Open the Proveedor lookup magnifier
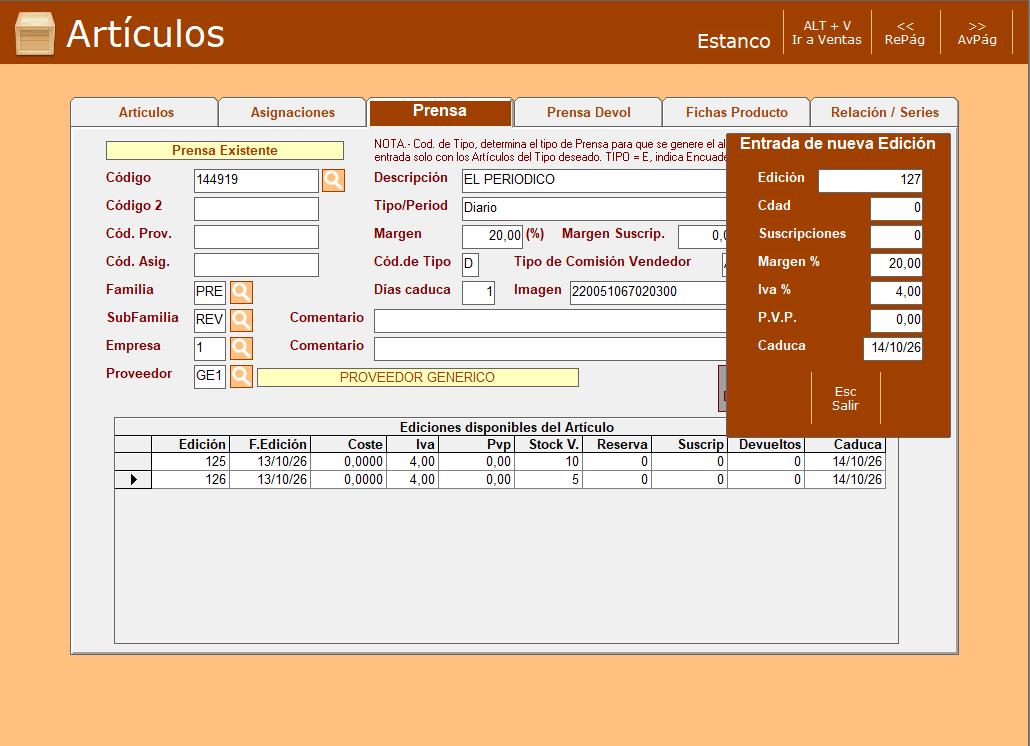The image size is (1030, 746). point(241,376)
